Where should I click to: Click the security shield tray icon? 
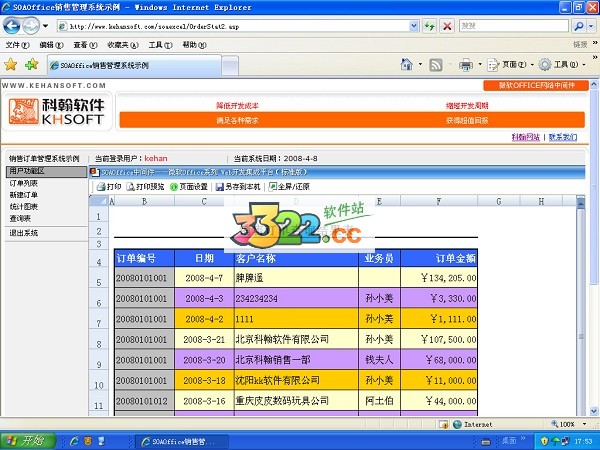(x=544, y=441)
